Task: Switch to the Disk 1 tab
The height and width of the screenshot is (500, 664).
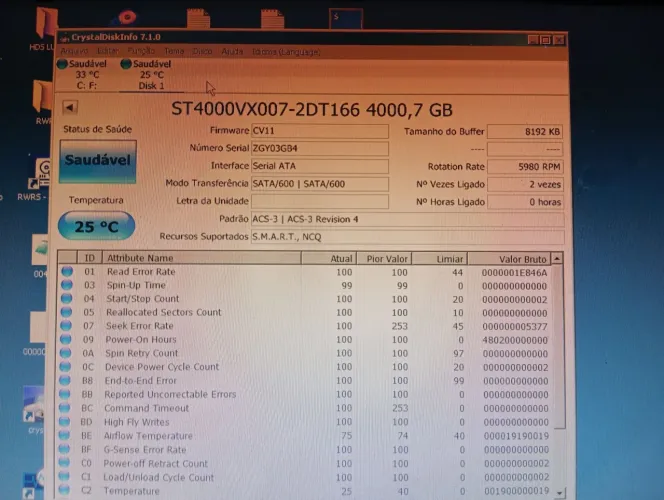Action: [x=151, y=75]
